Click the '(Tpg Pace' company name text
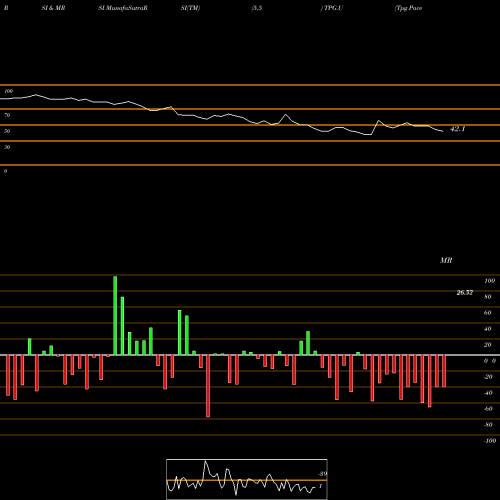This screenshot has height=500, width=500. (x=408, y=8)
